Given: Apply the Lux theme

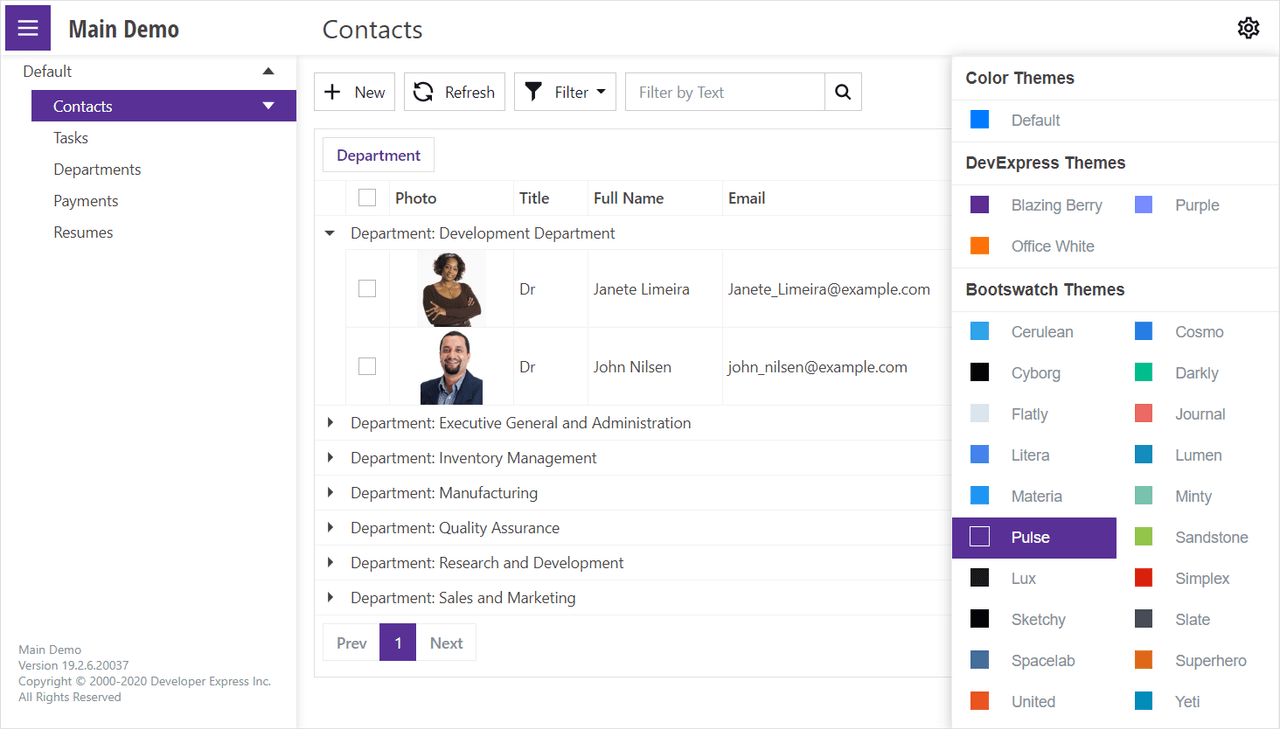Looking at the screenshot, I should 1034,578.
